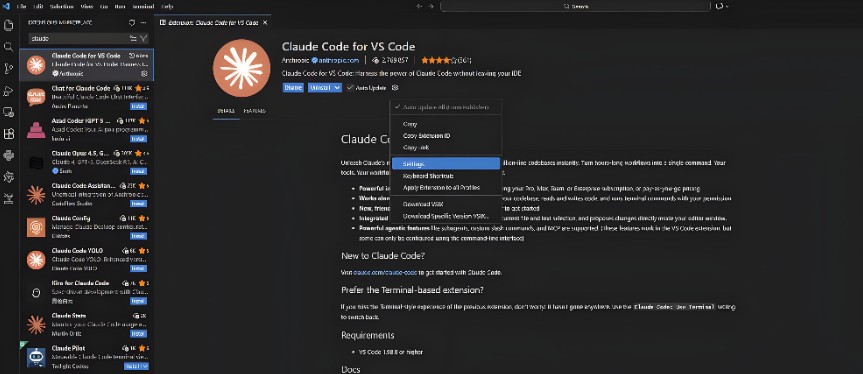Install Chat for Claude Code extension
Viewport: 863px width, 374px height.
pos(138,106)
